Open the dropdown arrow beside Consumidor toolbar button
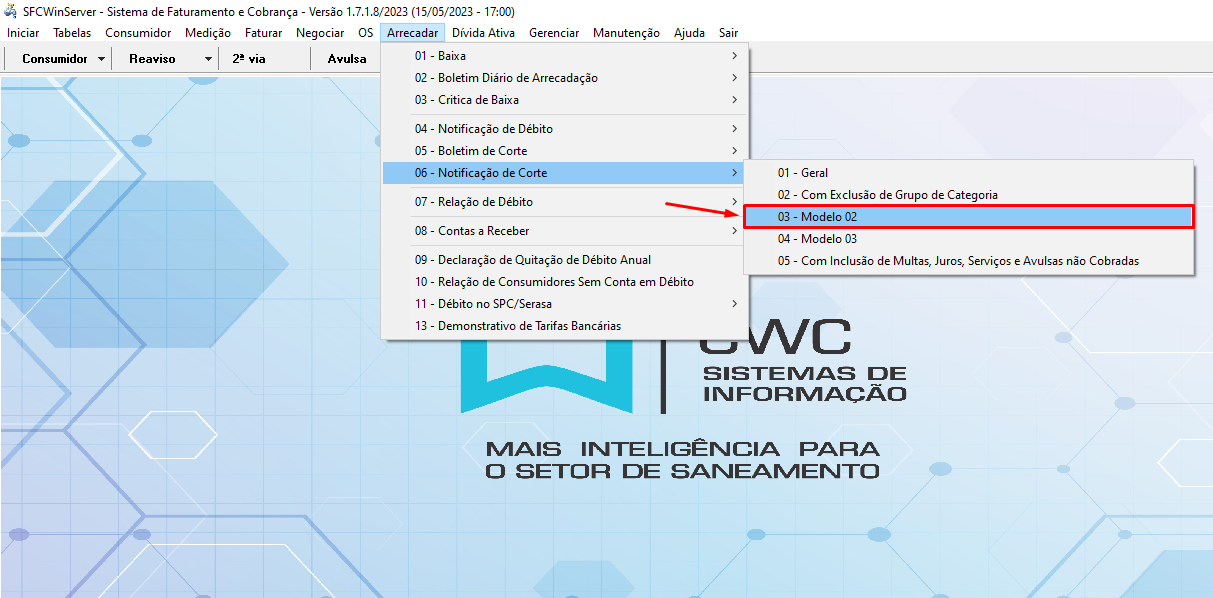 coord(102,59)
